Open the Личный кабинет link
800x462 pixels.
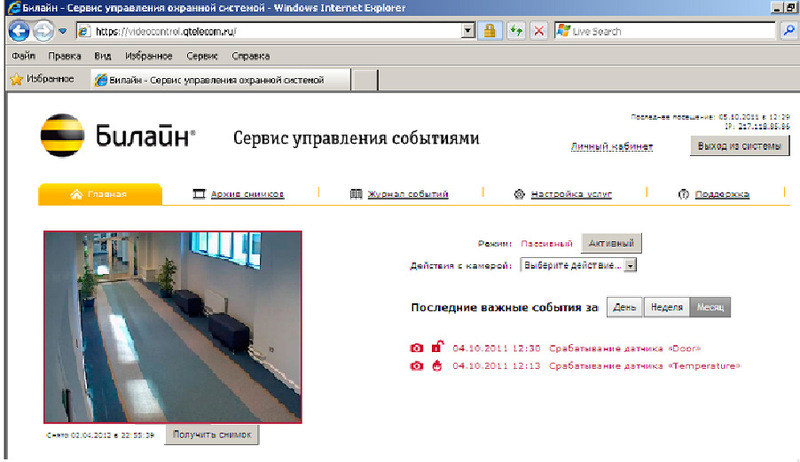611,147
